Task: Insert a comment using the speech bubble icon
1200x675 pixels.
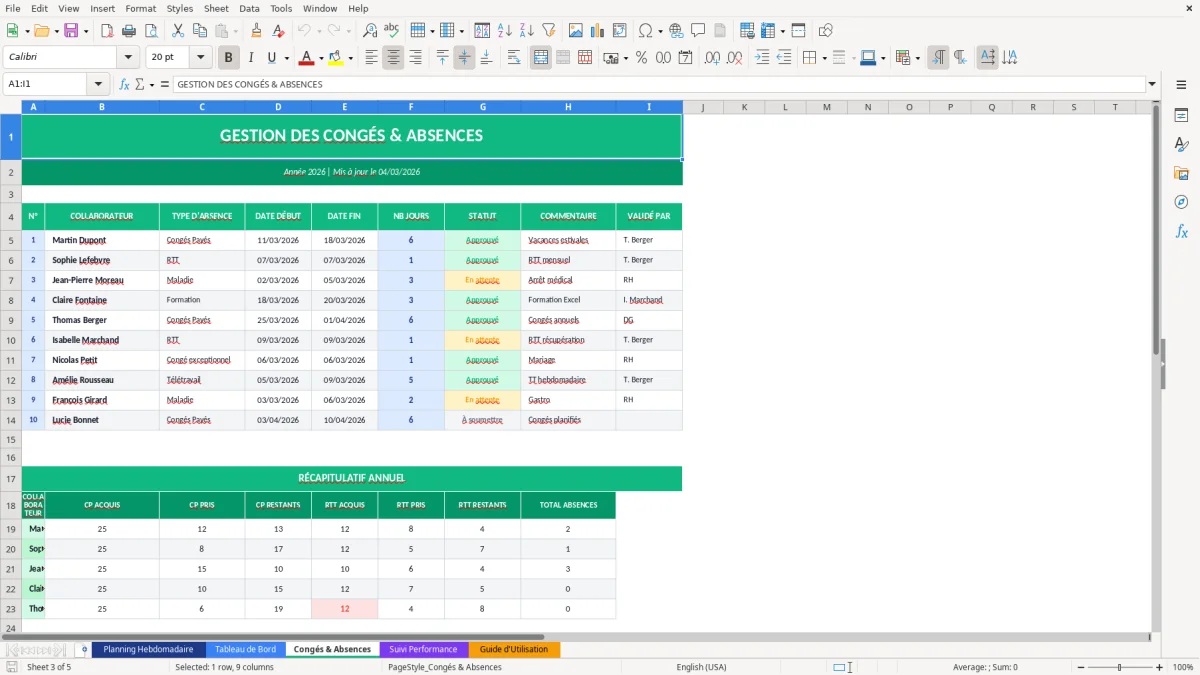Action: tap(698, 31)
